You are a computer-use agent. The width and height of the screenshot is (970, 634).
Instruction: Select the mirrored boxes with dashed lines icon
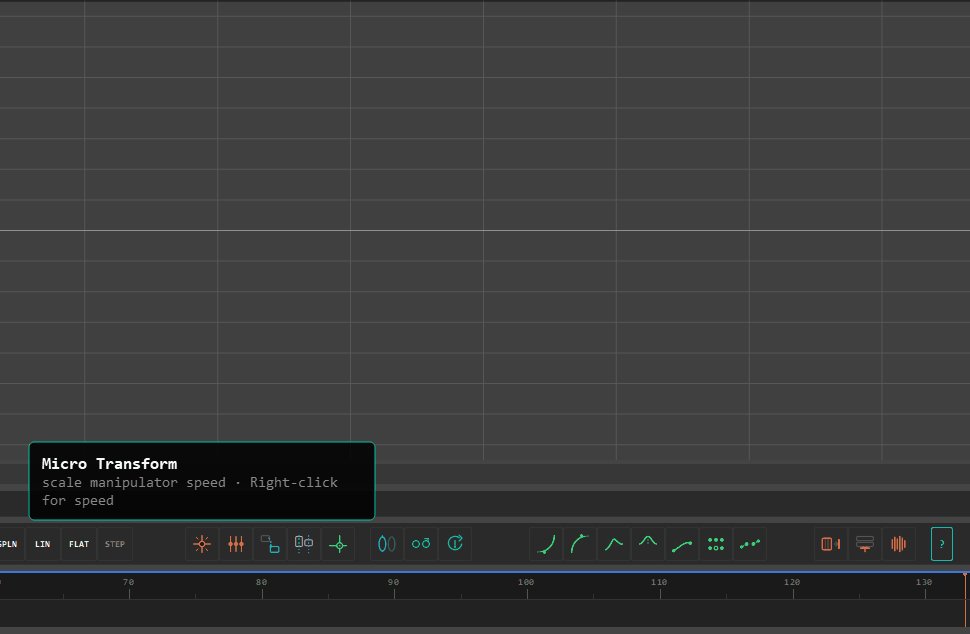coord(304,544)
